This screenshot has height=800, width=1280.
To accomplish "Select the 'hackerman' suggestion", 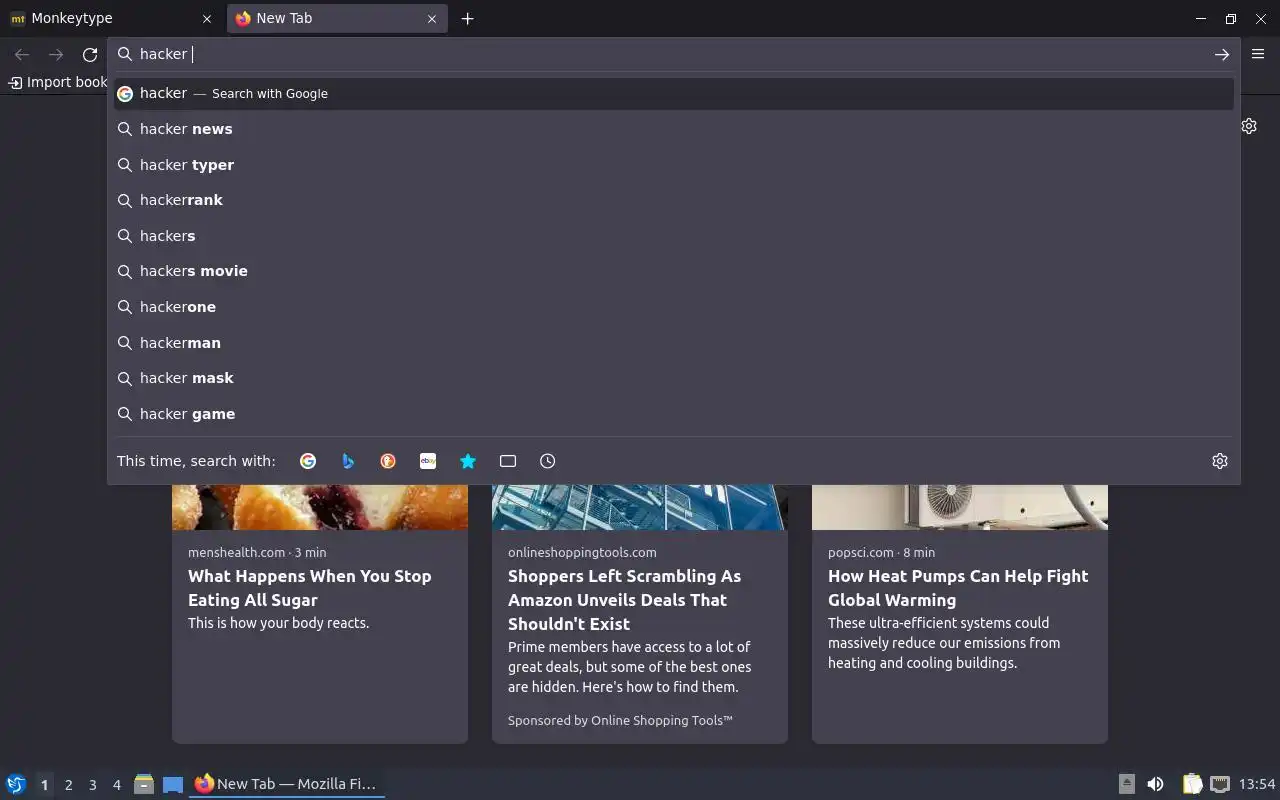I will coord(673,343).
